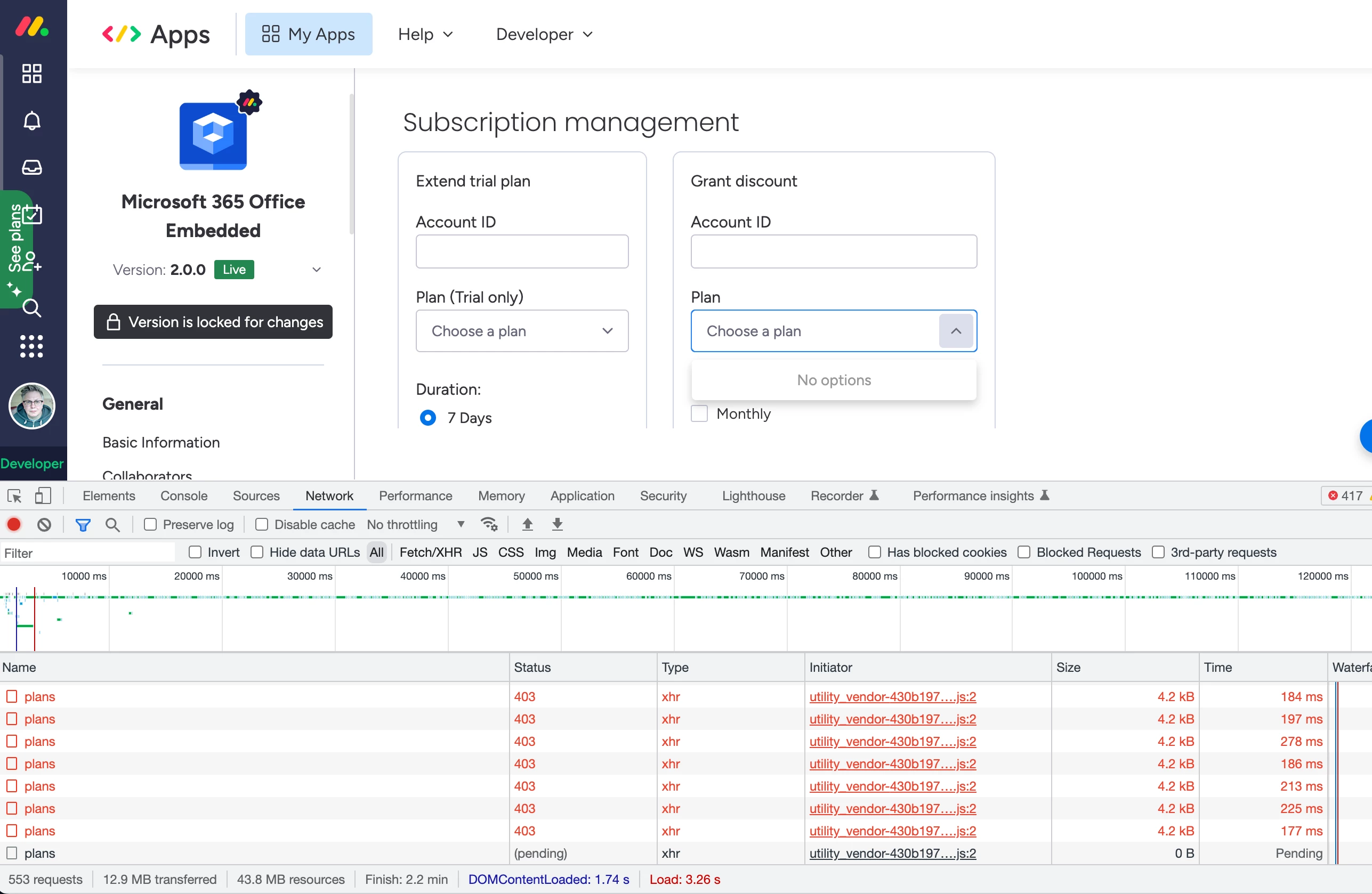The height and width of the screenshot is (894, 1372).
Task: Open notifications bell in sidebar
Action: click(31, 120)
